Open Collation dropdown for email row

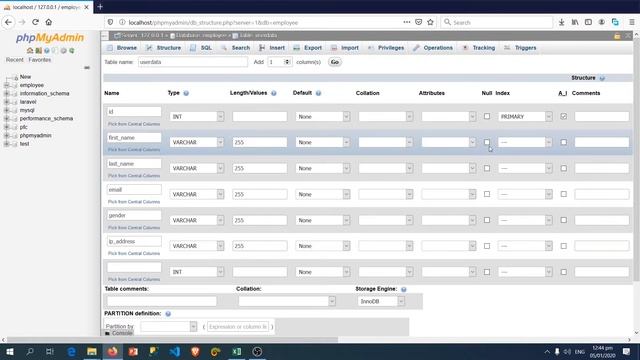click(386, 194)
